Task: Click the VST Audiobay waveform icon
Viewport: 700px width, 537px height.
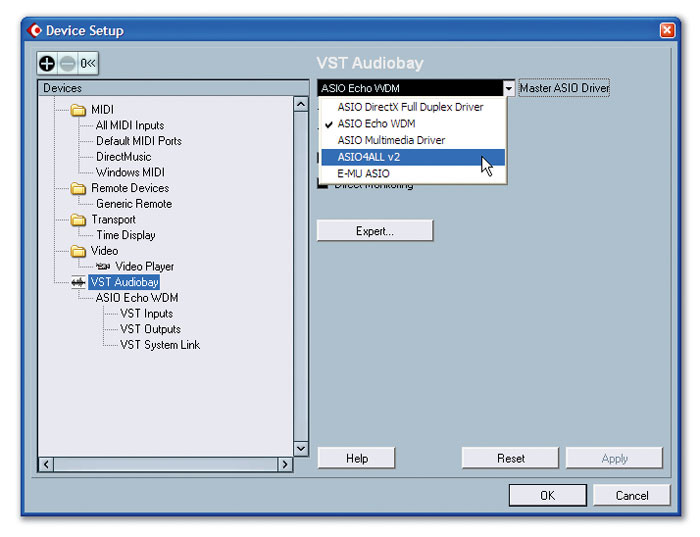Action: 78,282
